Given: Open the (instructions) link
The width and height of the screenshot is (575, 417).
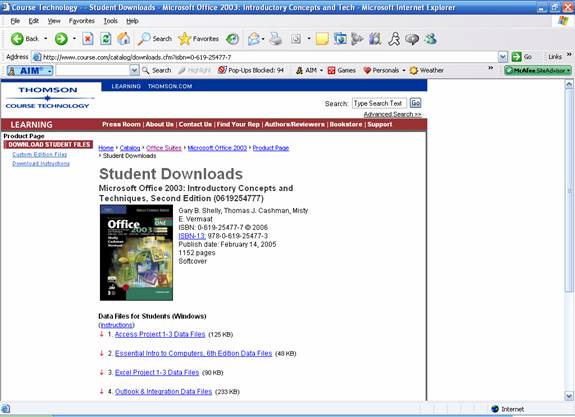Looking at the screenshot, I should [x=116, y=325].
